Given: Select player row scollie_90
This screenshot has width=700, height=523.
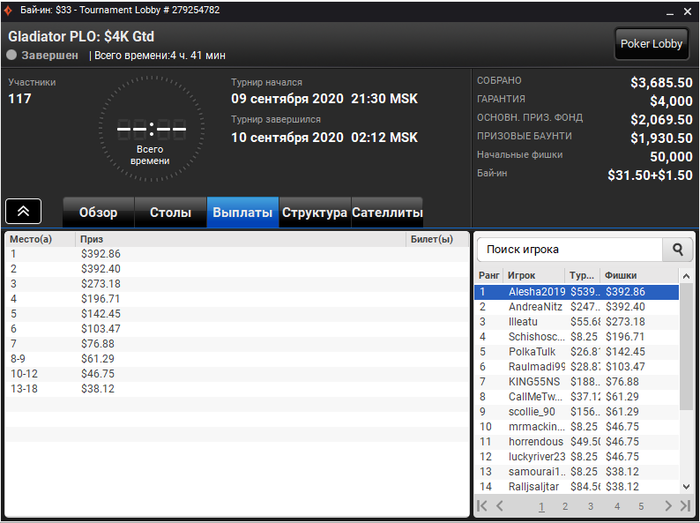Looking at the screenshot, I should tap(577, 412).
